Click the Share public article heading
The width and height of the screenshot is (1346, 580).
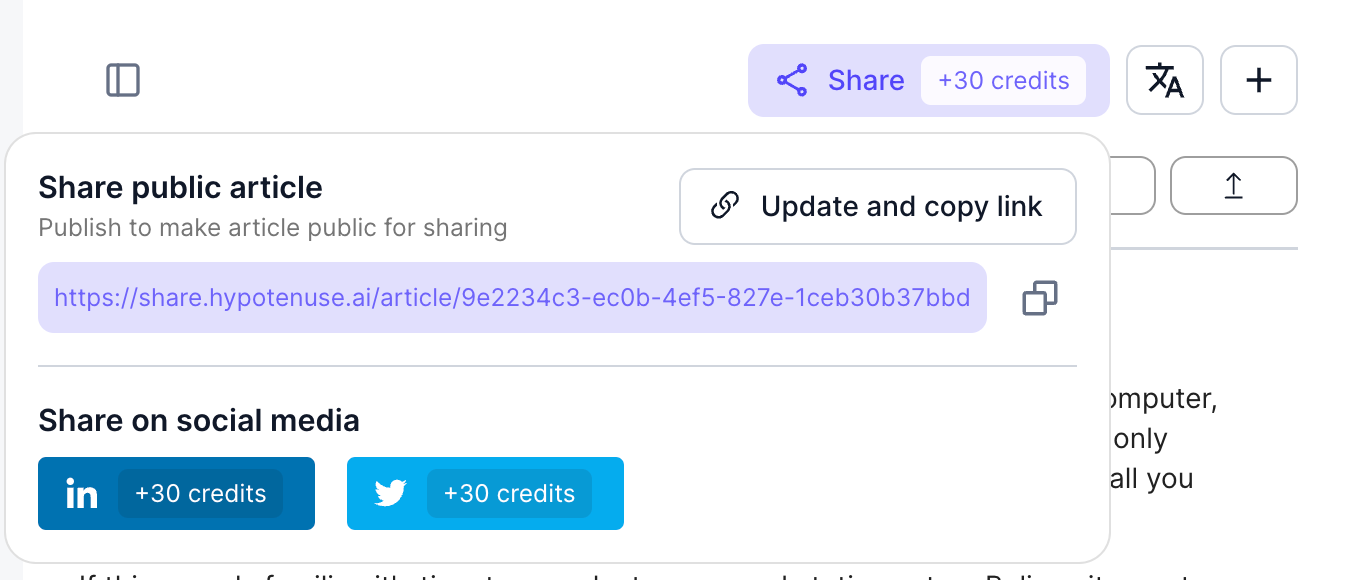(180, 187)
